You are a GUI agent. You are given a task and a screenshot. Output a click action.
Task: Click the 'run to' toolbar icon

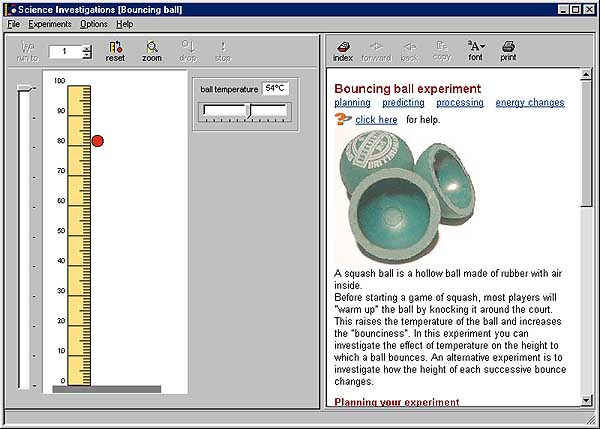(28, 52)
